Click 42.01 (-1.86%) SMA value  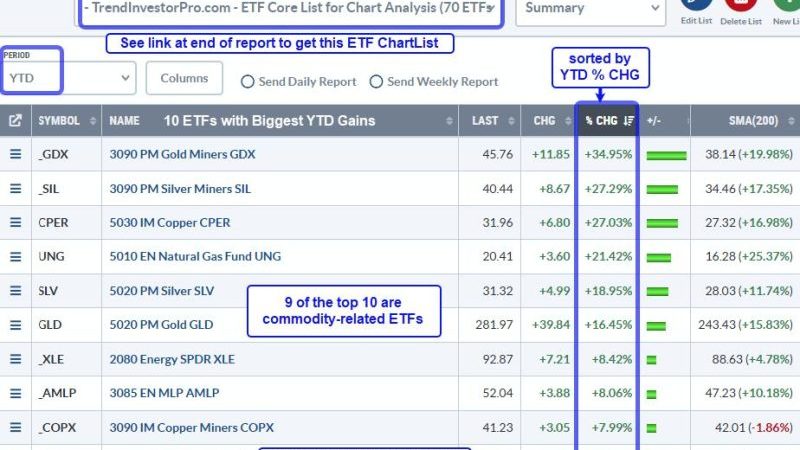[754, 428]
